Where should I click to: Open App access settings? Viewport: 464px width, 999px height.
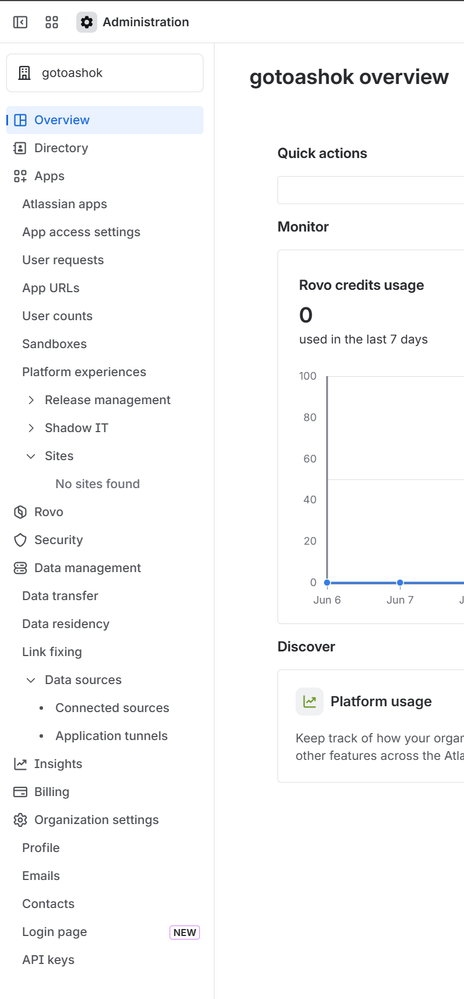pos(81,232)
